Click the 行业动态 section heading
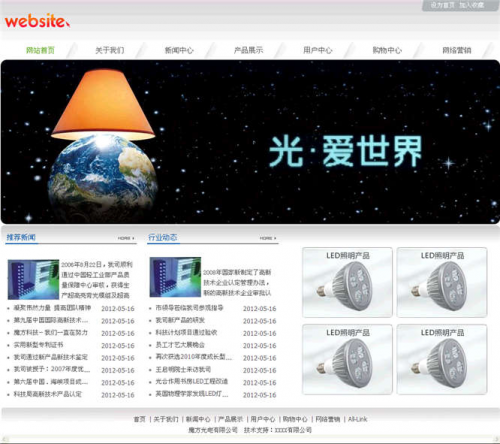The width and height of the screenshot is (500, 444). 163,237
